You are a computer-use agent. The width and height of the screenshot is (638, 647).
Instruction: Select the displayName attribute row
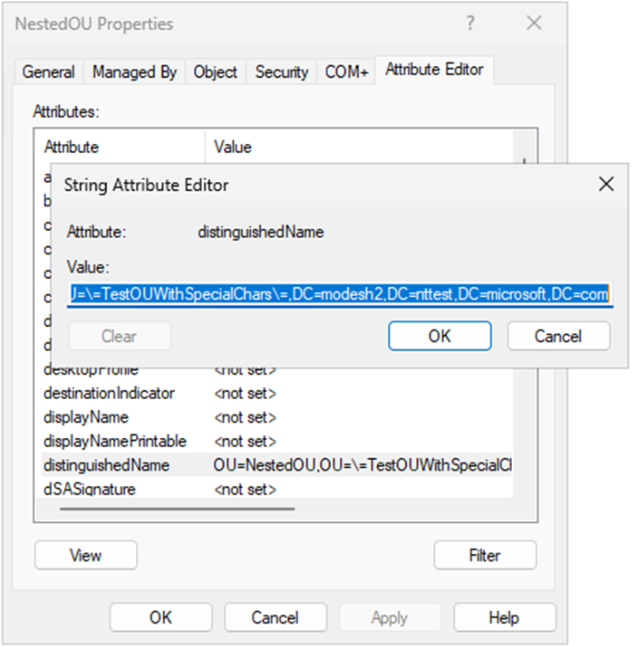coord(276,417)
